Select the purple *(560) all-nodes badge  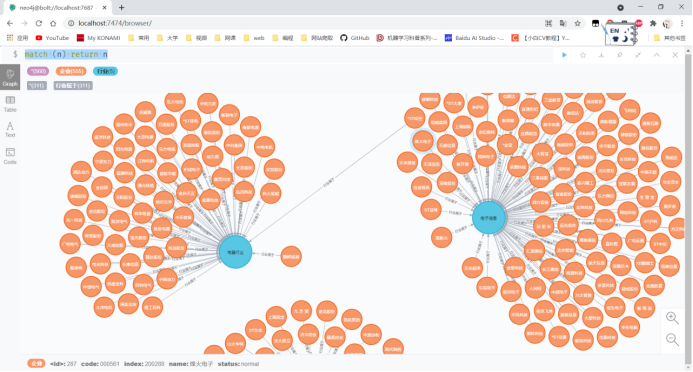(38, 71)
